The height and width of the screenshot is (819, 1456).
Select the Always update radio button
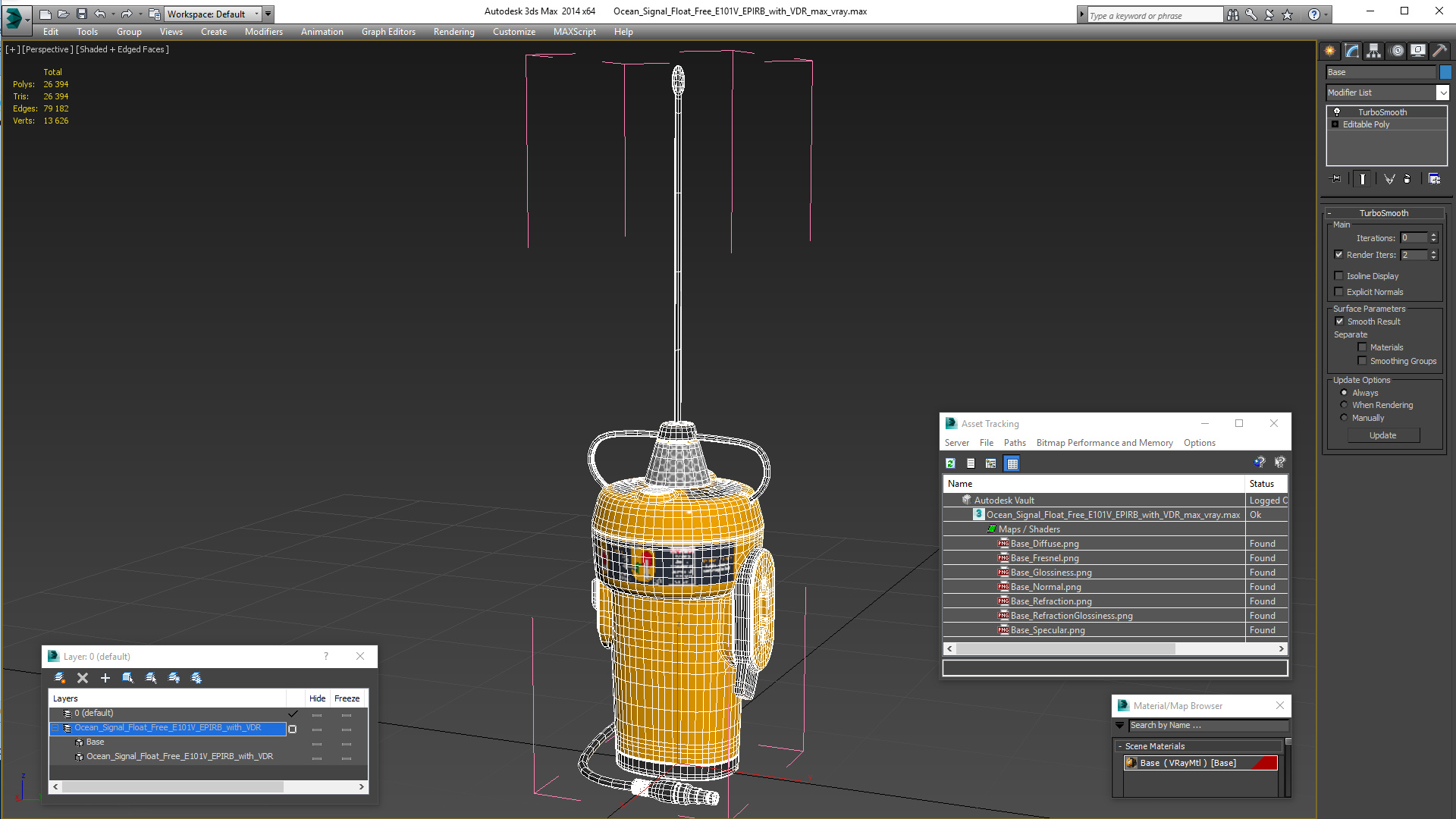pos(1345,393)
